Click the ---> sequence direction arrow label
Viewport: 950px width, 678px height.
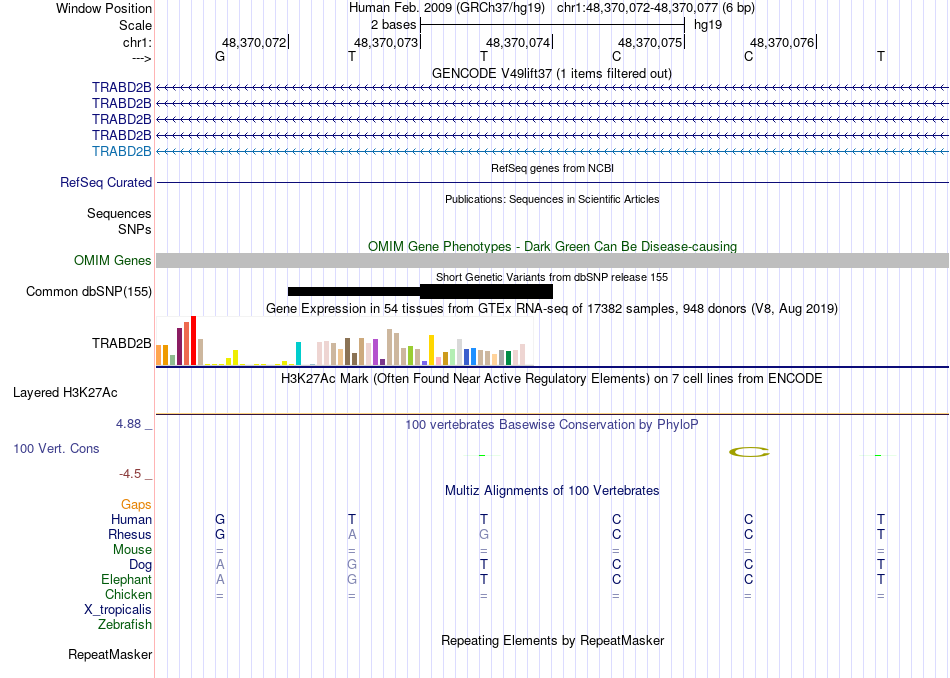pyautogui.click(x=141, y=58)
